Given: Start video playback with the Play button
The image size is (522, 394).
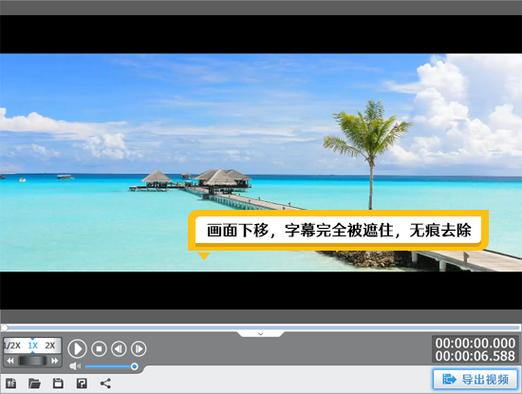Looking at the screenshot, I should click(x=77, y=349).
